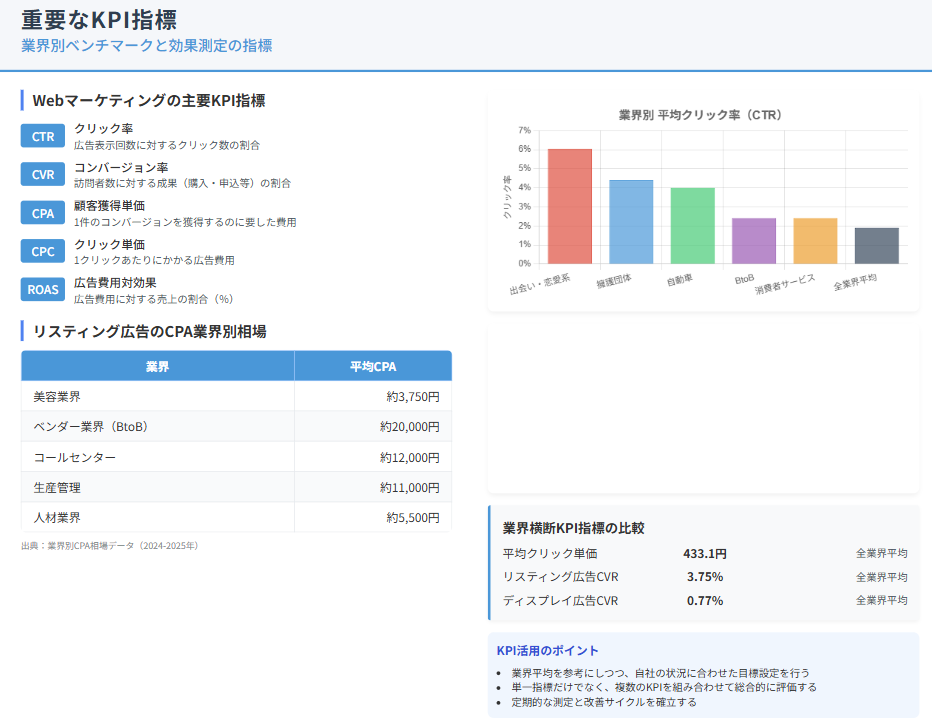Click the 約5,500円 value for 人材業界

coord(413,518)
